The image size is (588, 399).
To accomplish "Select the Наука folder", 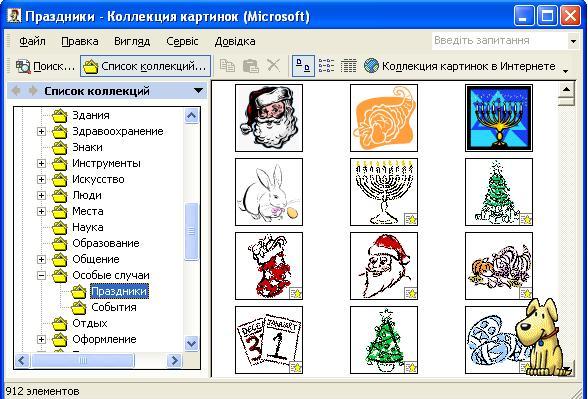I will [88, 227].
